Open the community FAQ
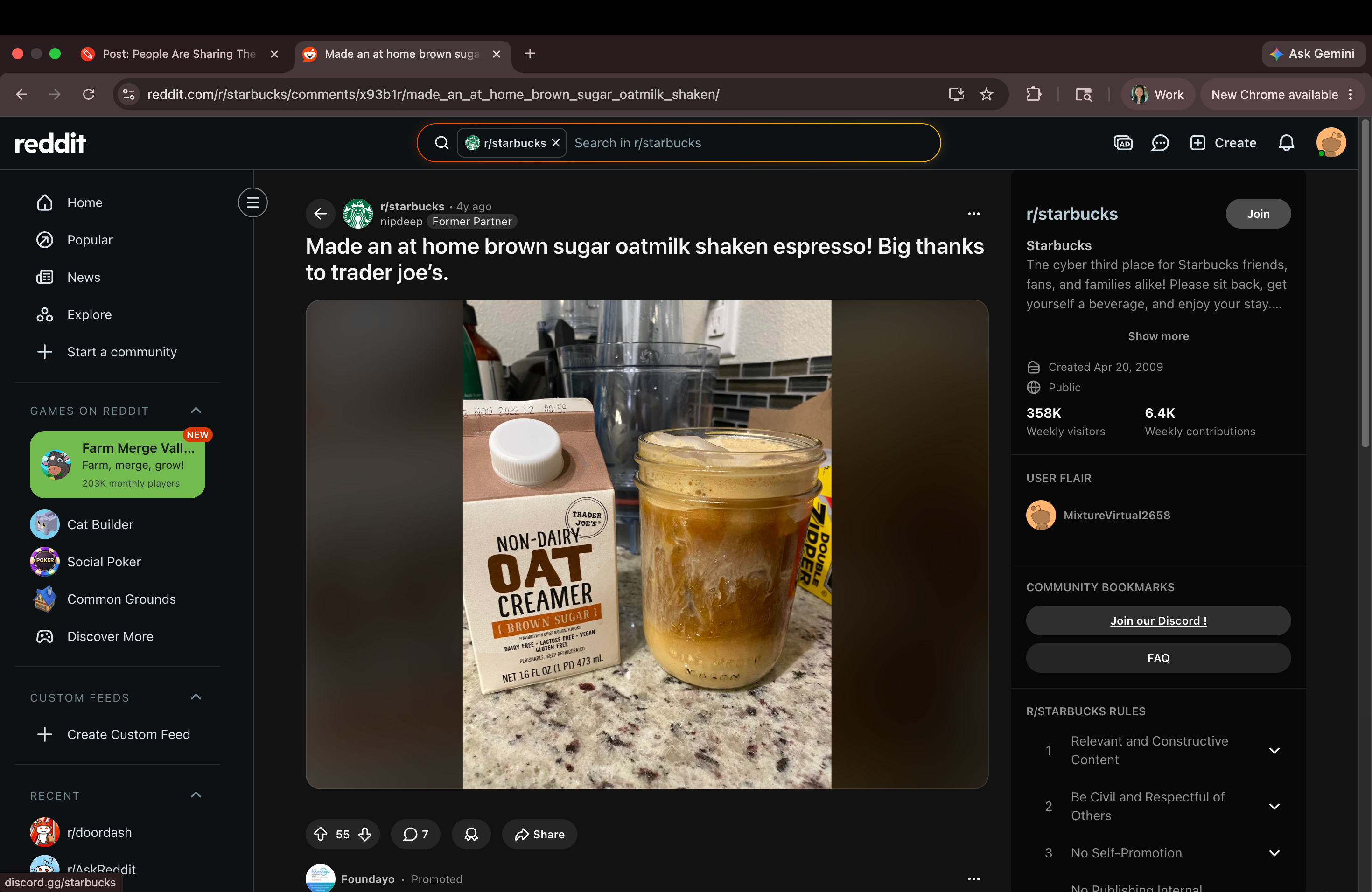Viewport: 1372px width, 892px height. [1158, 658]
